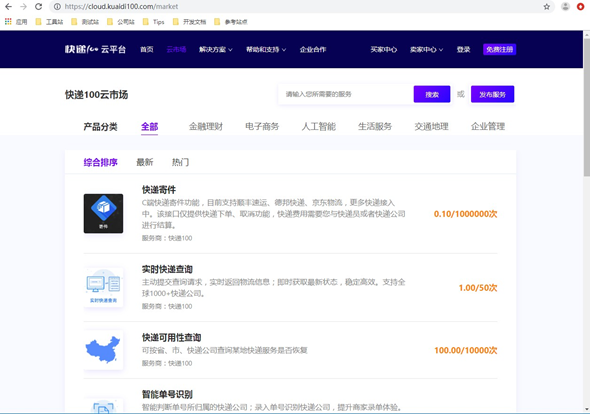Click the scrollbar down arrow
Screen dimensions: 590x414
coord(587,409)
